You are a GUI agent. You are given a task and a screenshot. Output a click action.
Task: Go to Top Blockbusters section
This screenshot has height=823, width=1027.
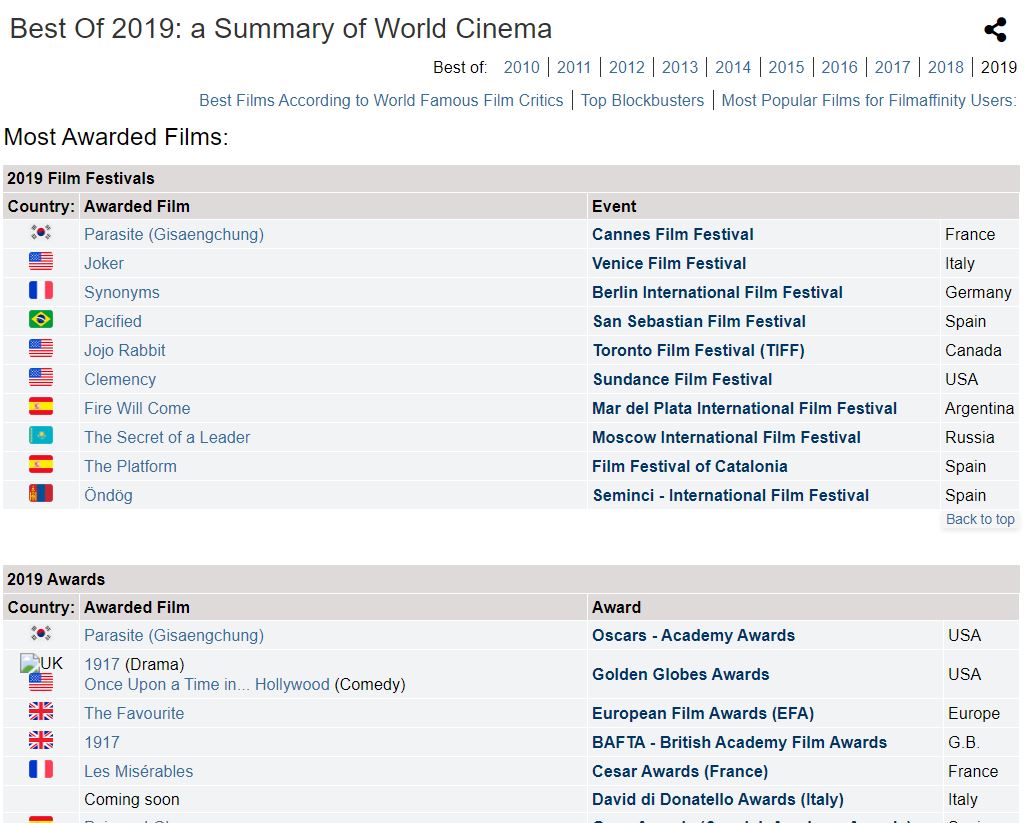coord(642,100)
